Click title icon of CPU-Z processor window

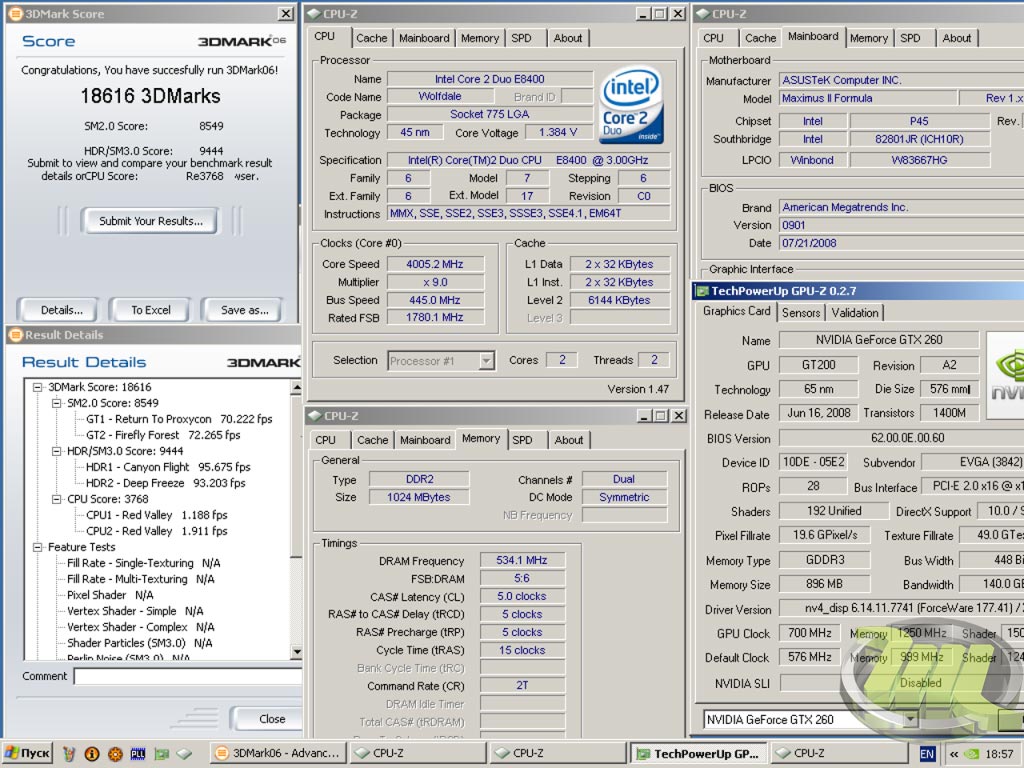(313, 14)
